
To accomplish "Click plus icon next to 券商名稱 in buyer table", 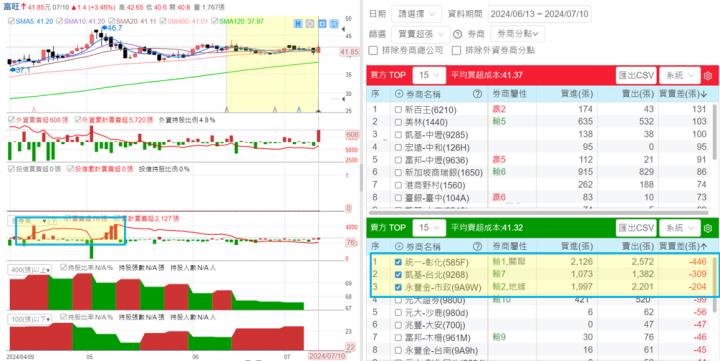I will point(399,94).
